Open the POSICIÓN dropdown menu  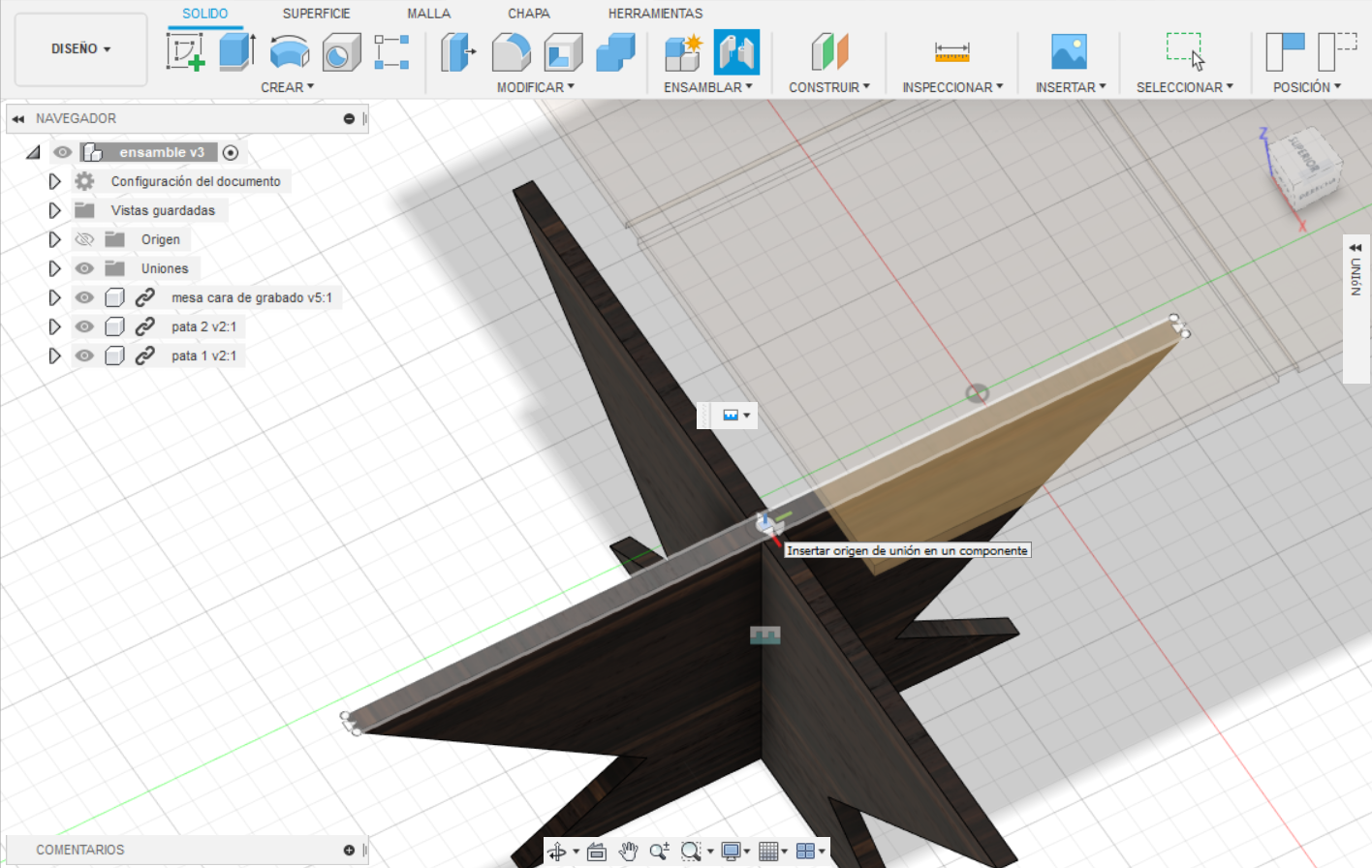tap(1307, 87)
